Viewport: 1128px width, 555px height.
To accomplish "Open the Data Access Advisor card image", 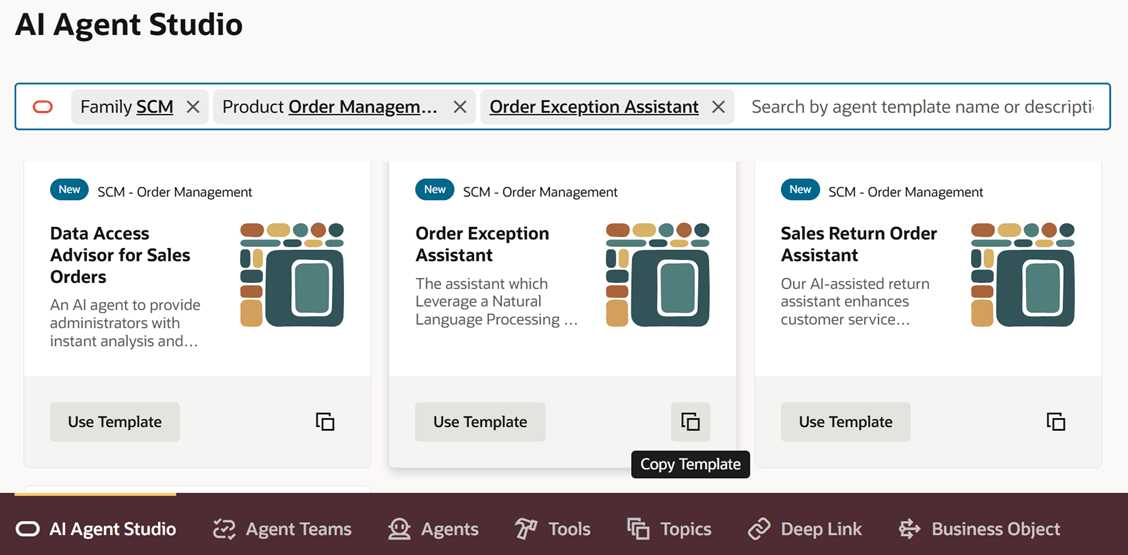I will [x=292, y=275].
